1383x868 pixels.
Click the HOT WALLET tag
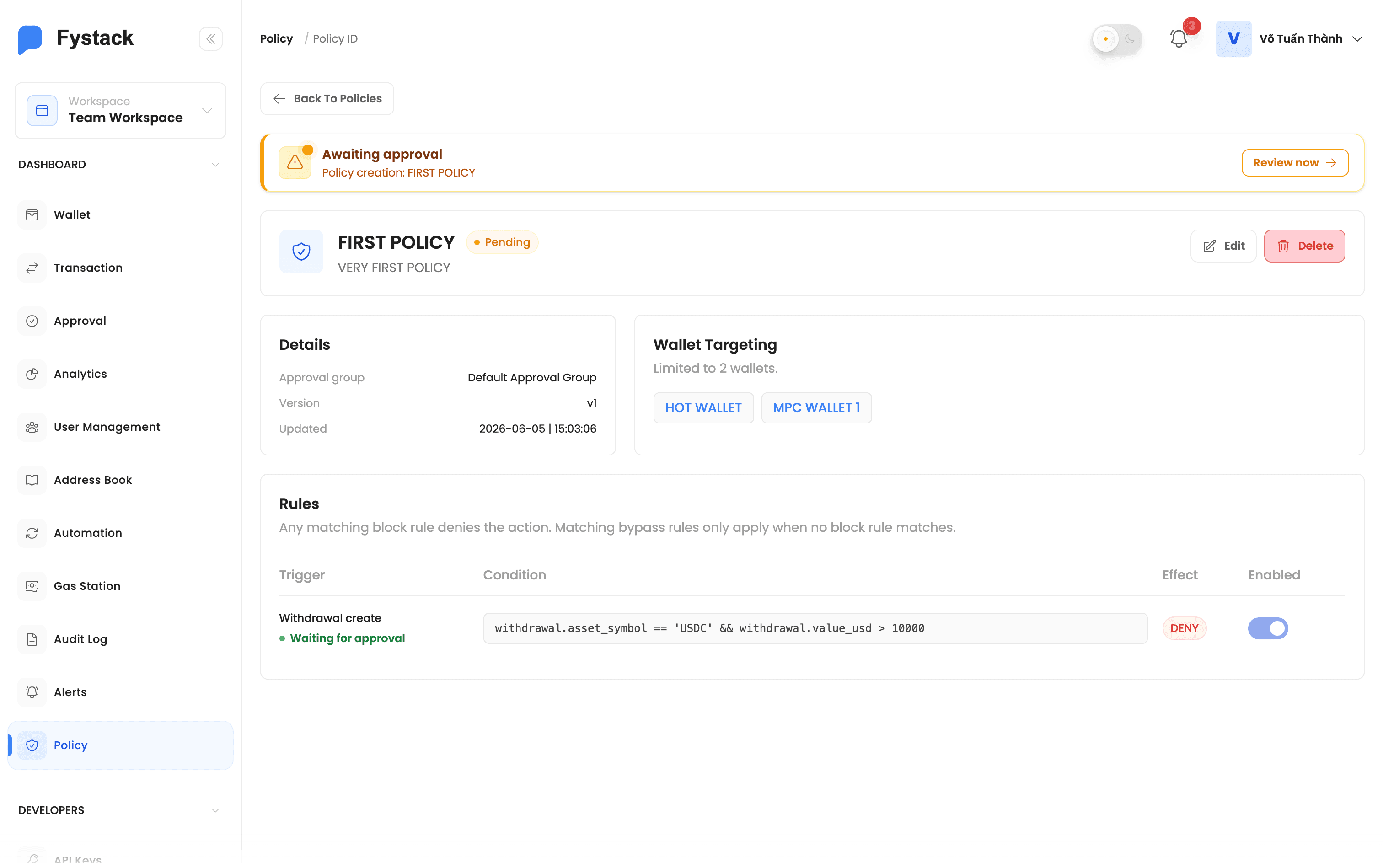(x=703, y=407)
